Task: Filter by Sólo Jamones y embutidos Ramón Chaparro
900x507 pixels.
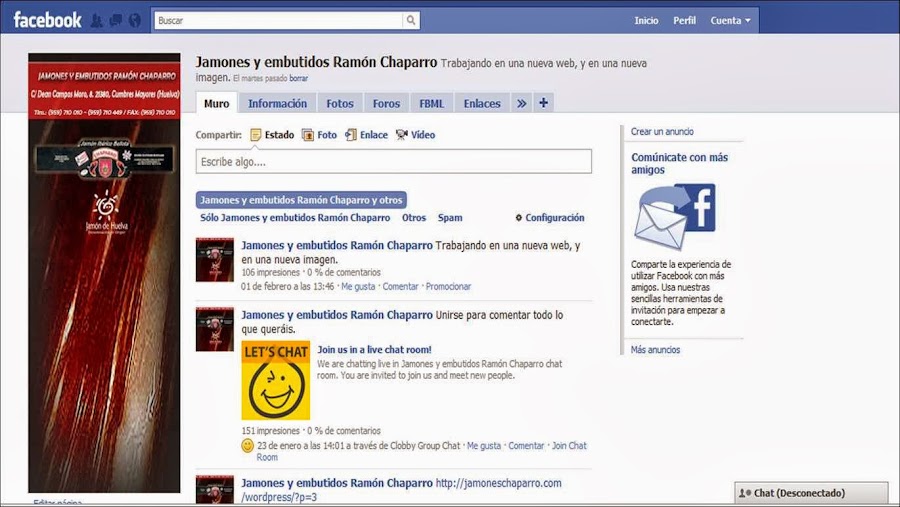Action: pyautogui.click(x=295, y=218)
